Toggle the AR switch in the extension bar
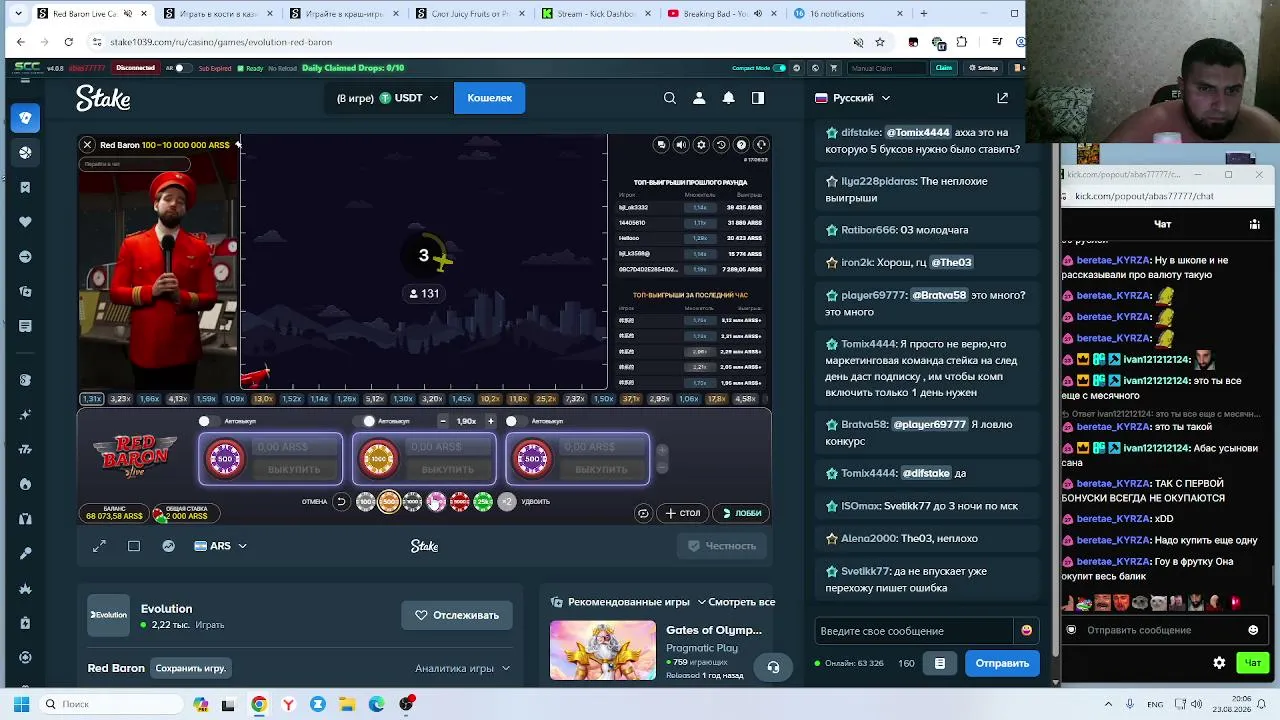 click(182, 68)
